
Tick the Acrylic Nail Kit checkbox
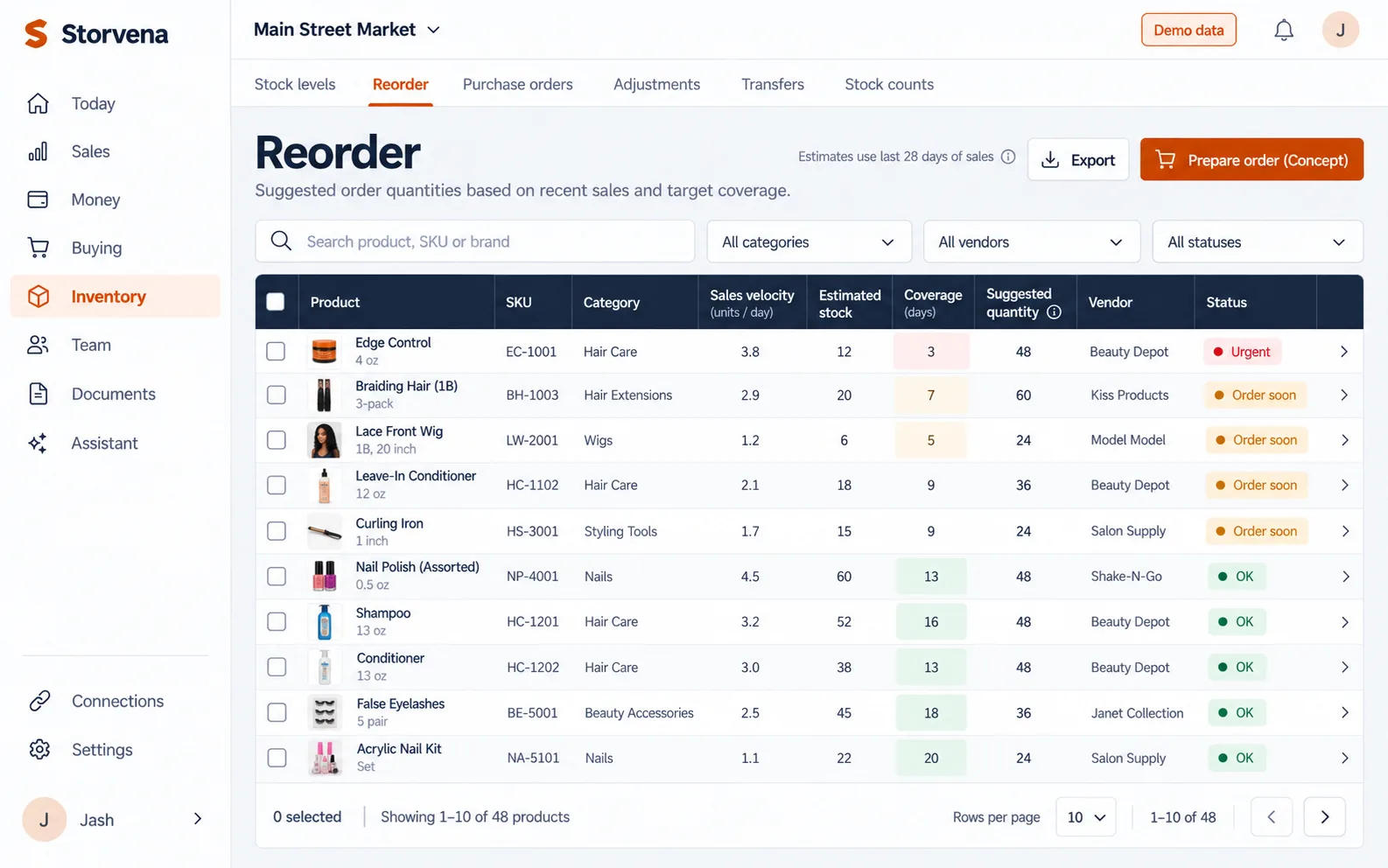click(277, 758)
